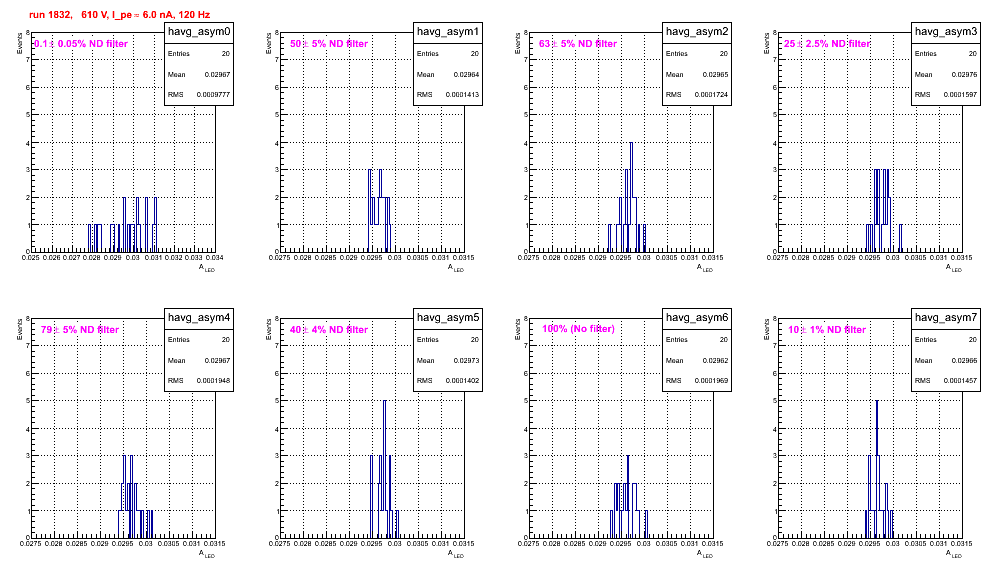This screenshot has width=996, height=572.
Task: Click RMS value 0.0001402 in havg_asym5
Action: [462, 381]
